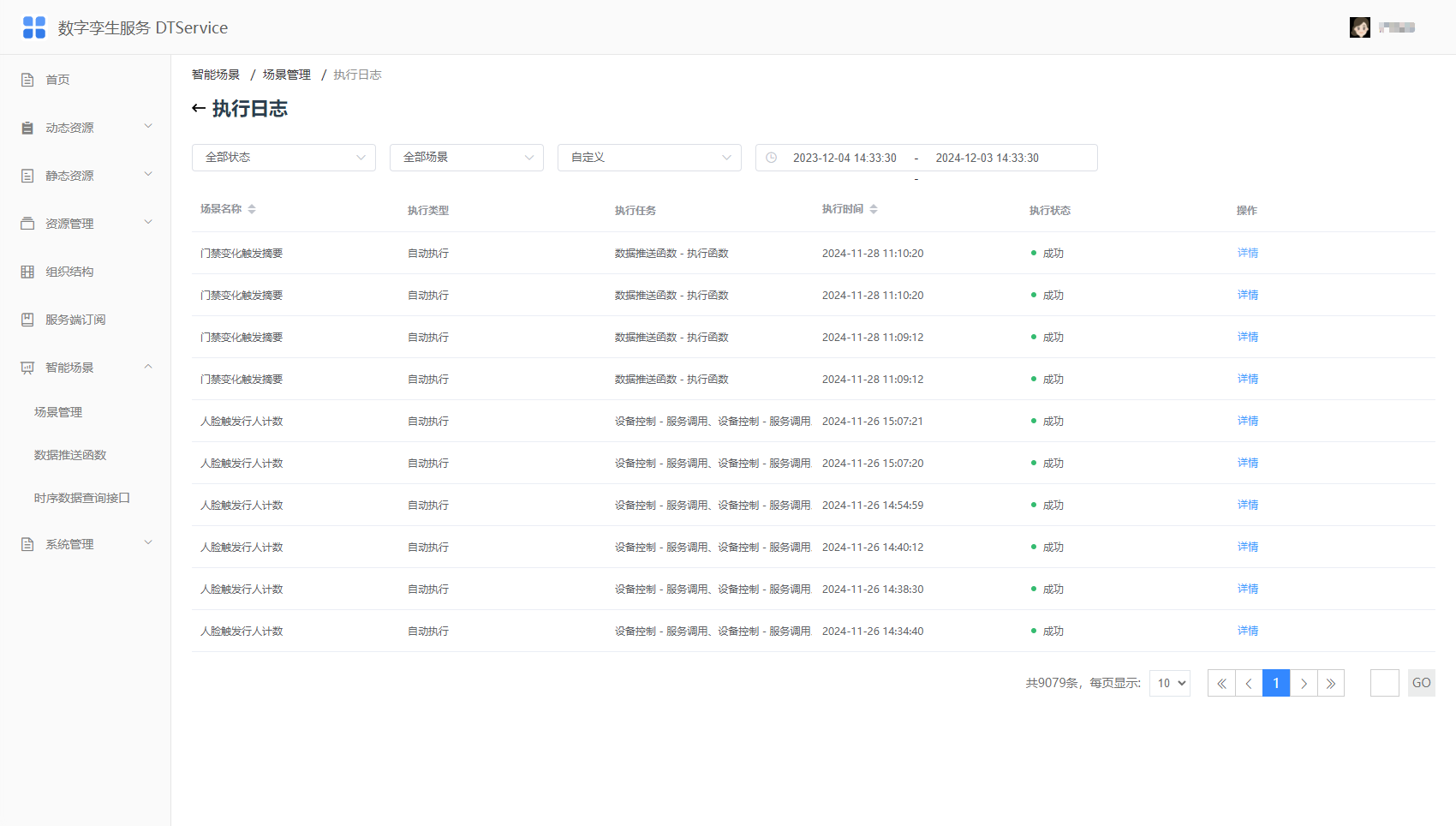Open the 全部场景 scene dropdown
The height and width of the screenshot is (826, 1456).
click(x=467, y=158)
